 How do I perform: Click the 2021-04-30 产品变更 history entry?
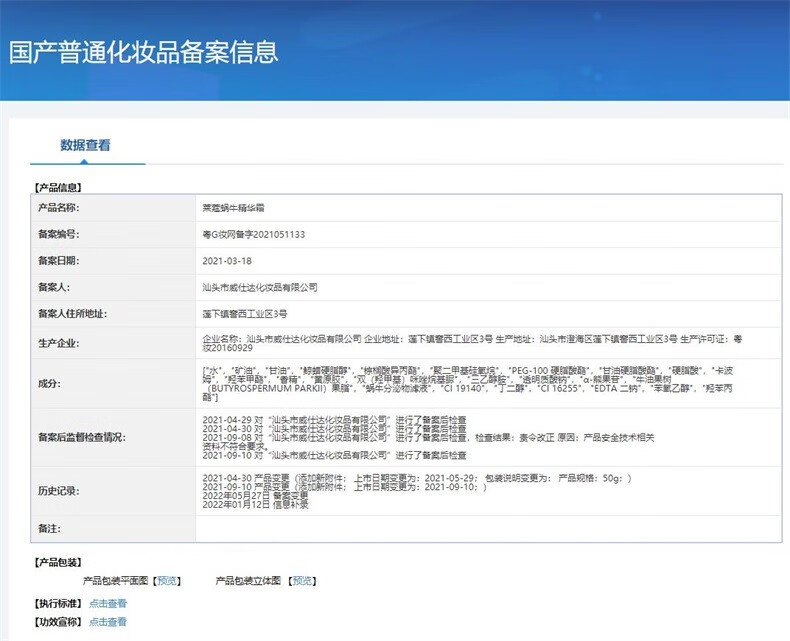click(x=417, y=478)
